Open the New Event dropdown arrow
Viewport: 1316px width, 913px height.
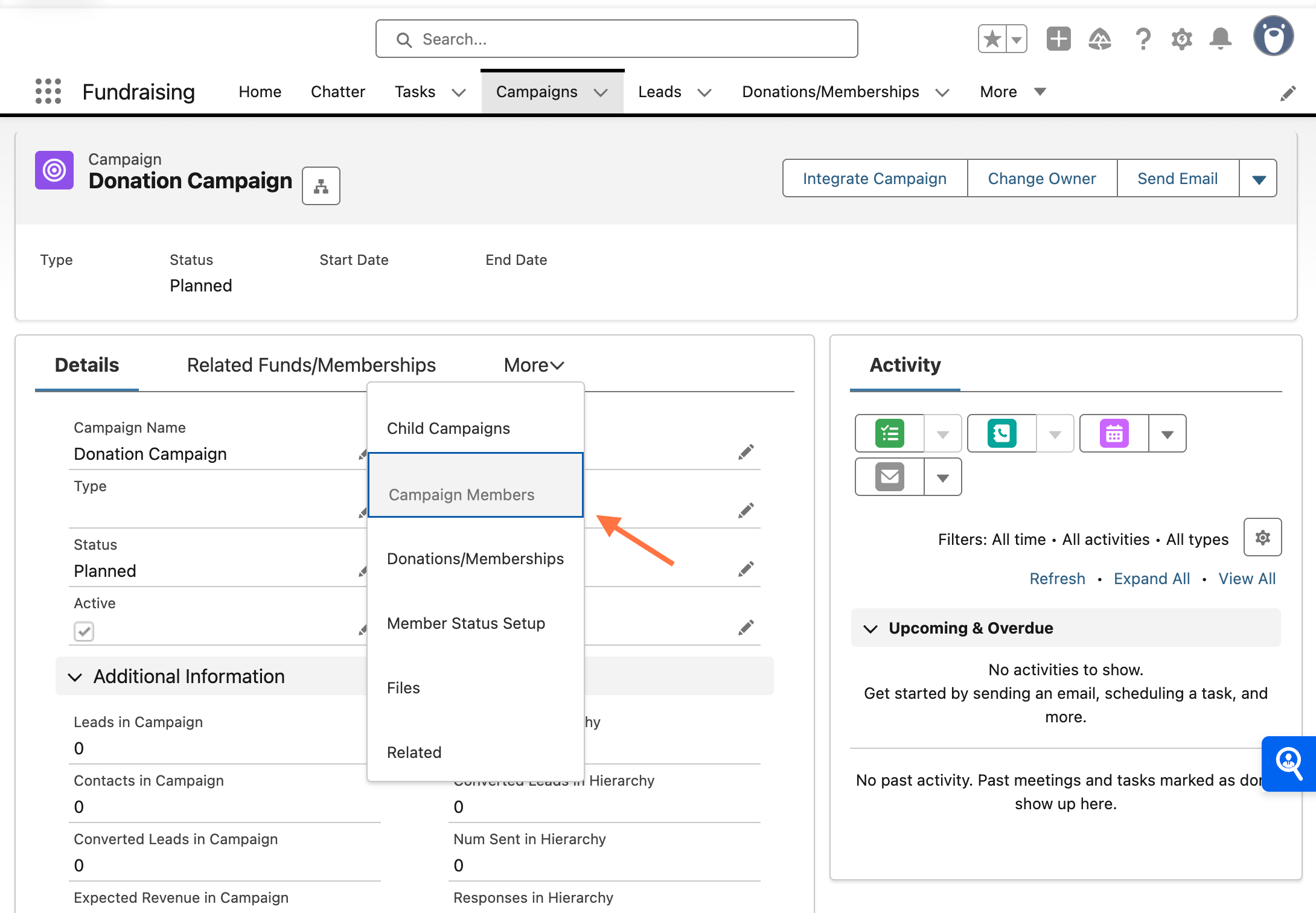pyautogui.click(x=1167, y=433)
